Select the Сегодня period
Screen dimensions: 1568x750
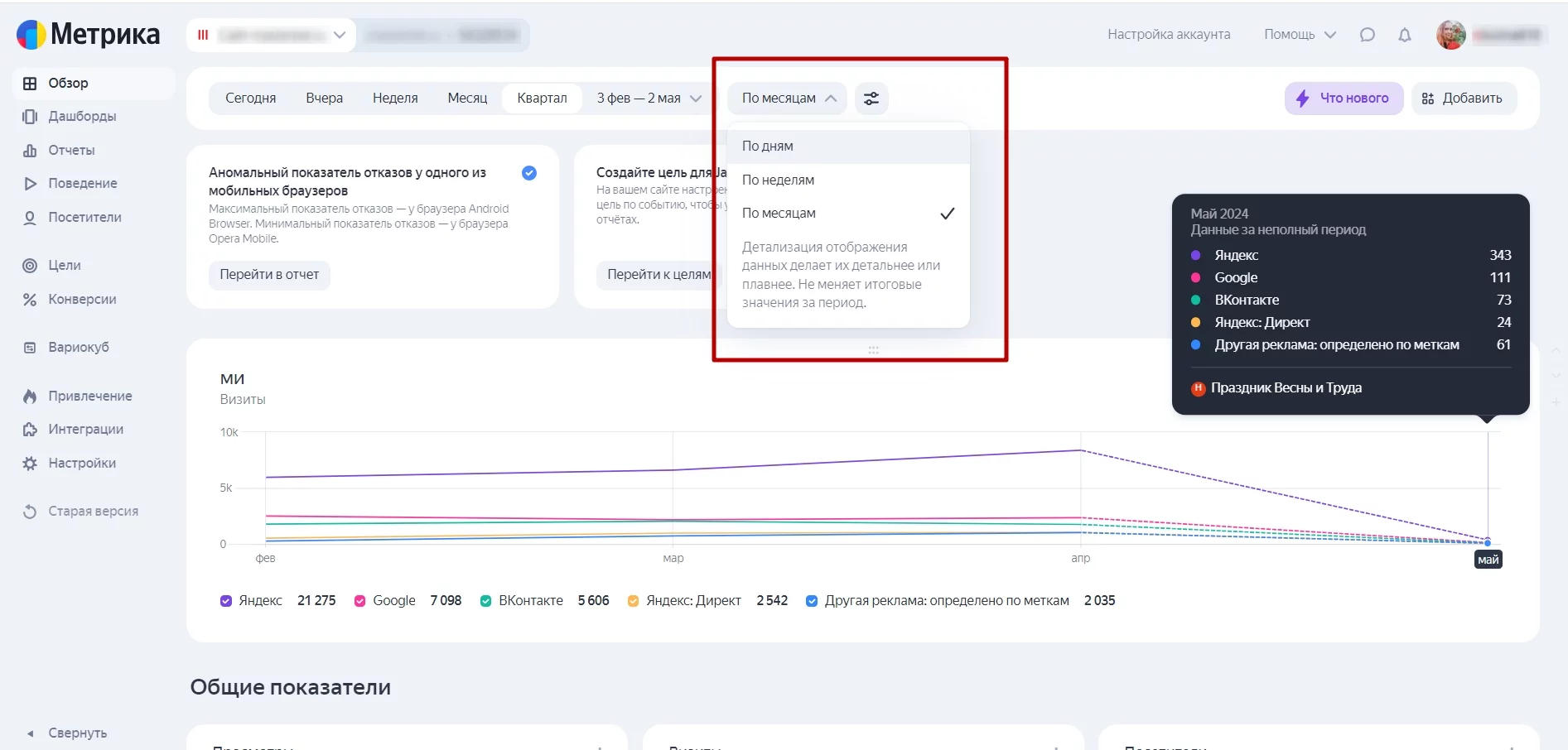pos(251,98)
